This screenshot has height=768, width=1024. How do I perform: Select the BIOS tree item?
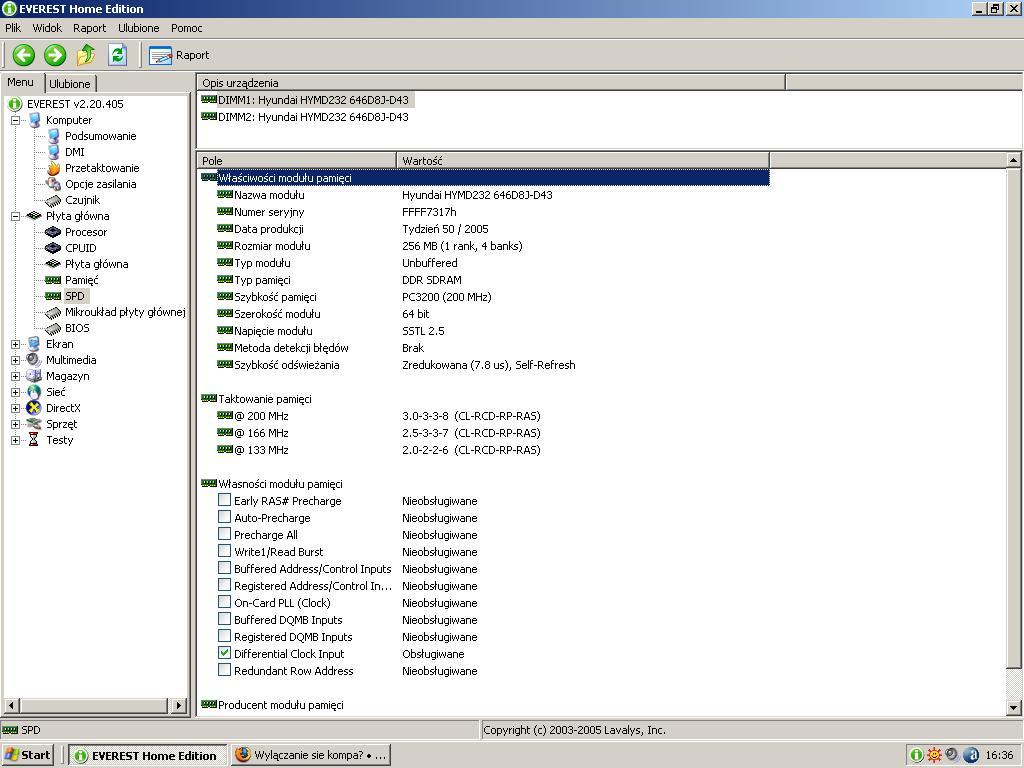[77, 328]
